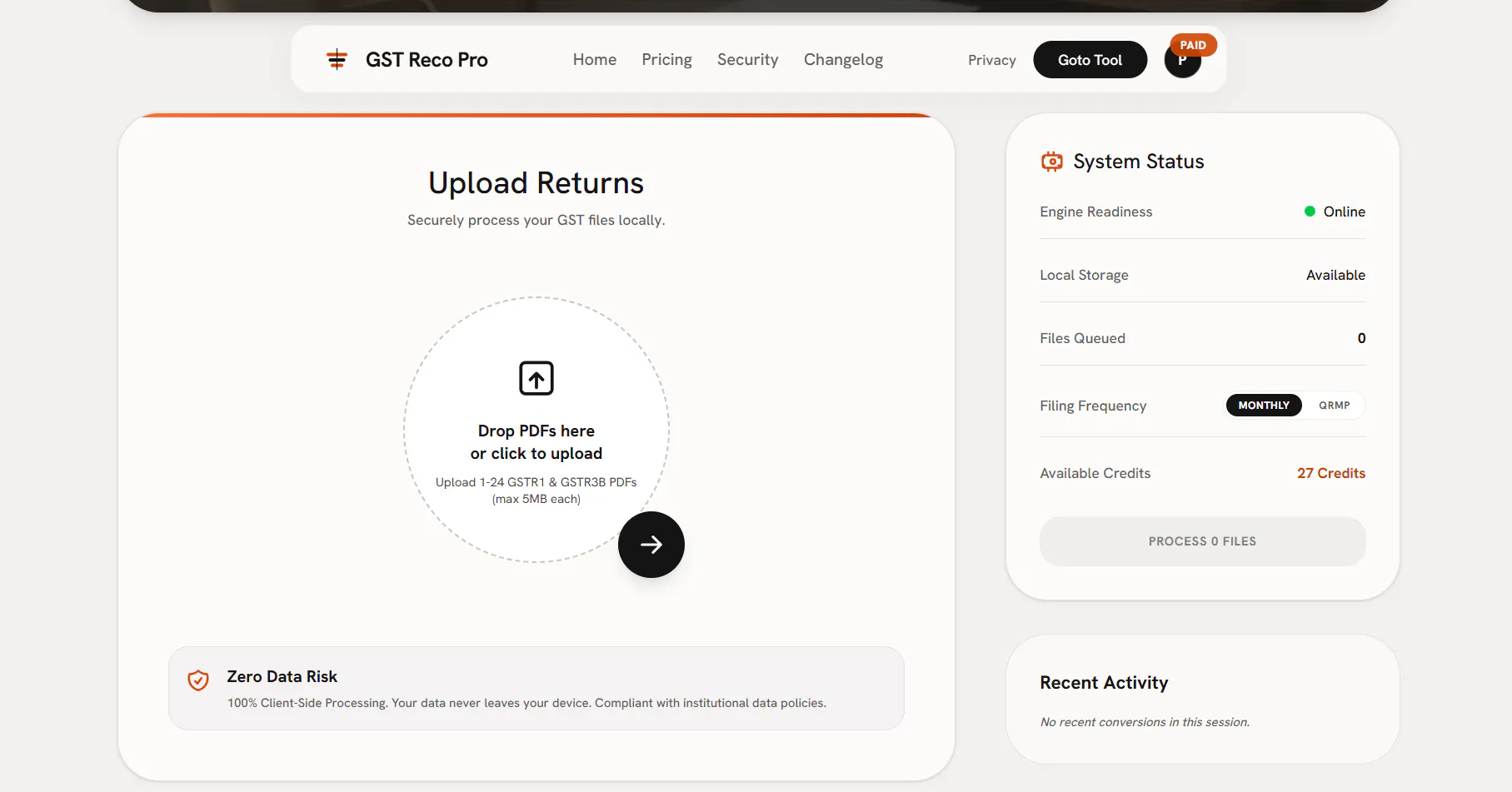Click the 27 Credits value
Viewport: 1512px width, 792px height.
click(1330, 473)
